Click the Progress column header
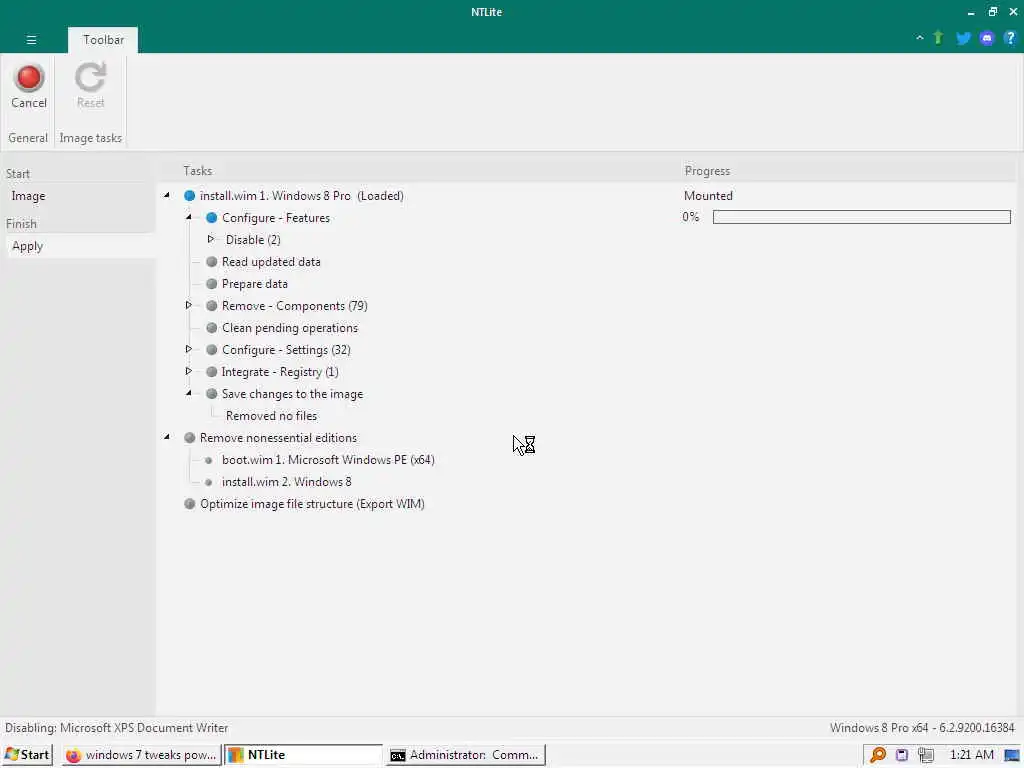This screenshot has height=768, width=1024. 707,171
